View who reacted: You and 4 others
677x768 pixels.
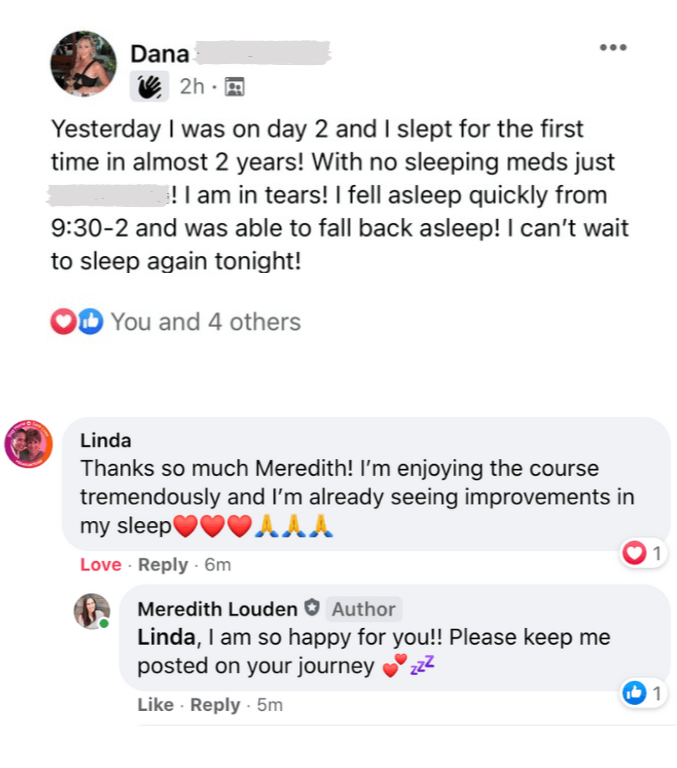(206, 322)
